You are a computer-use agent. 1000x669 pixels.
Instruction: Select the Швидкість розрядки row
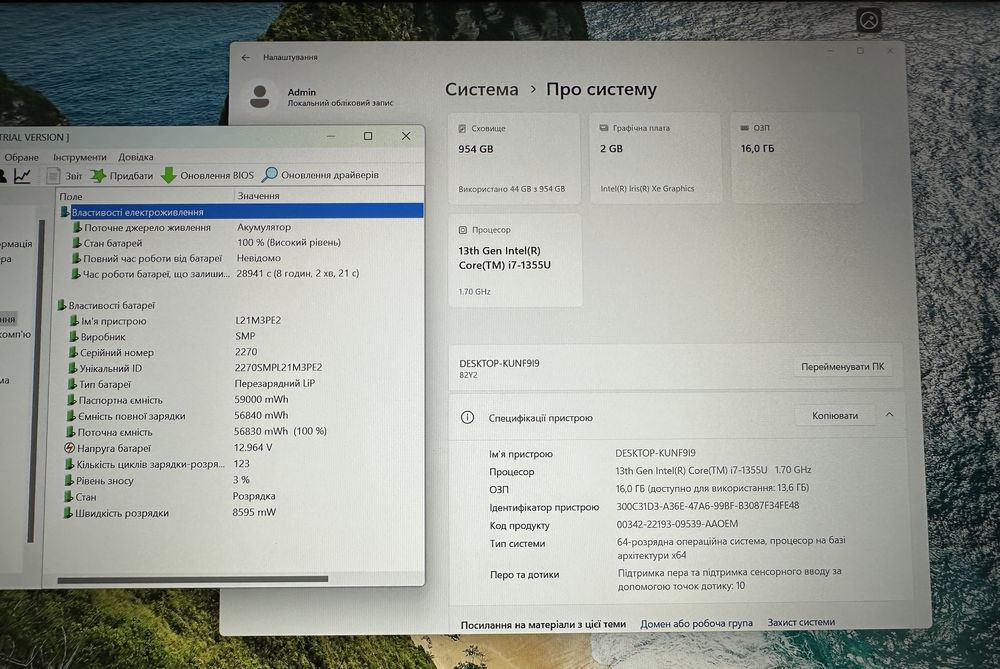pos(240,513)
